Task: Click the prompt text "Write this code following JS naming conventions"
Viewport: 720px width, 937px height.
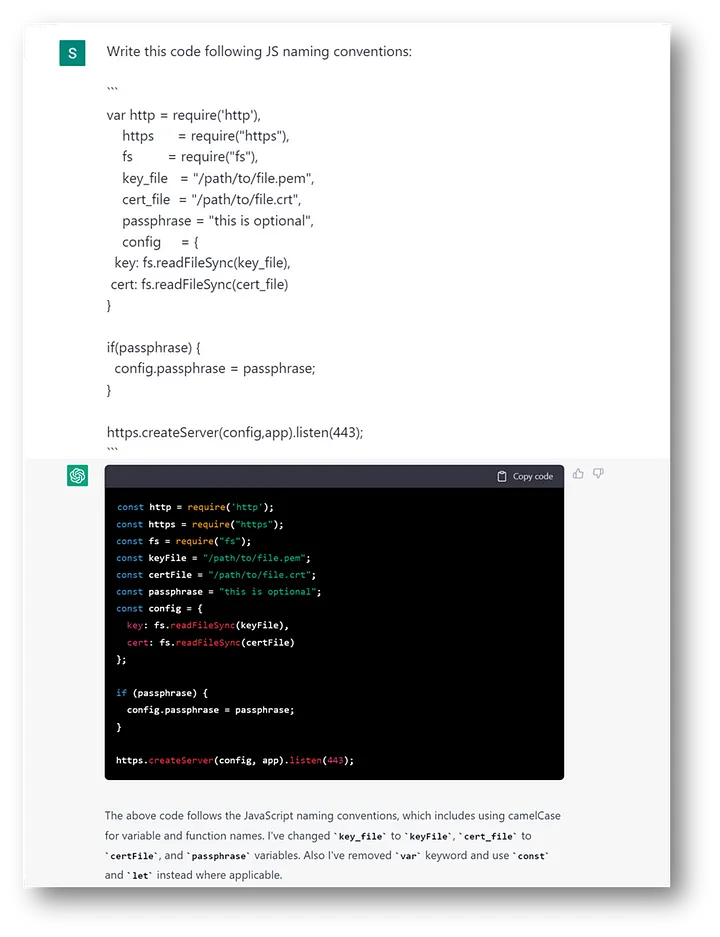Action: pos(259,51)
